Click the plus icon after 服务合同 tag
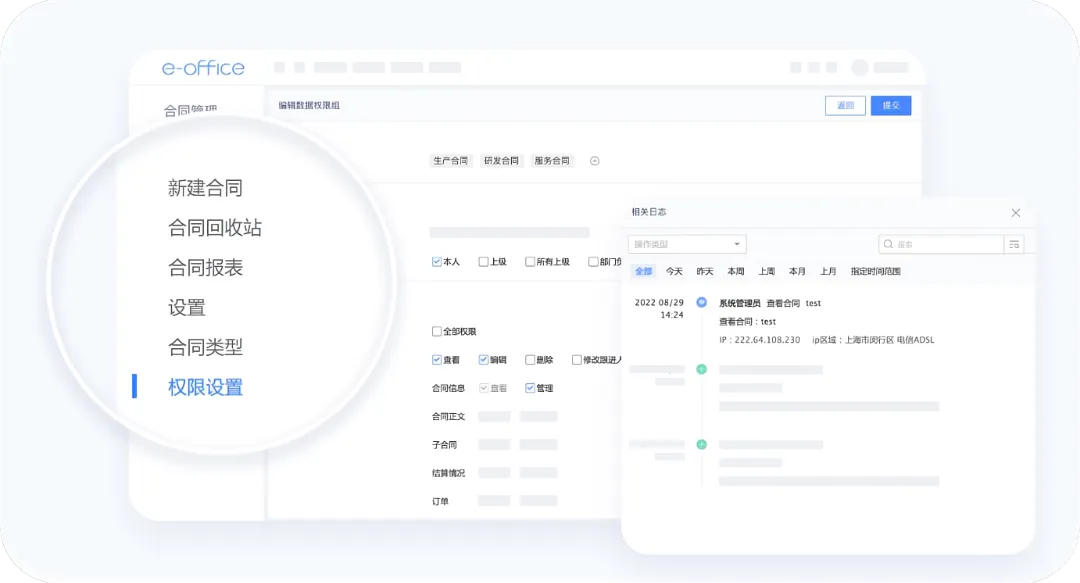 [594, 161]
